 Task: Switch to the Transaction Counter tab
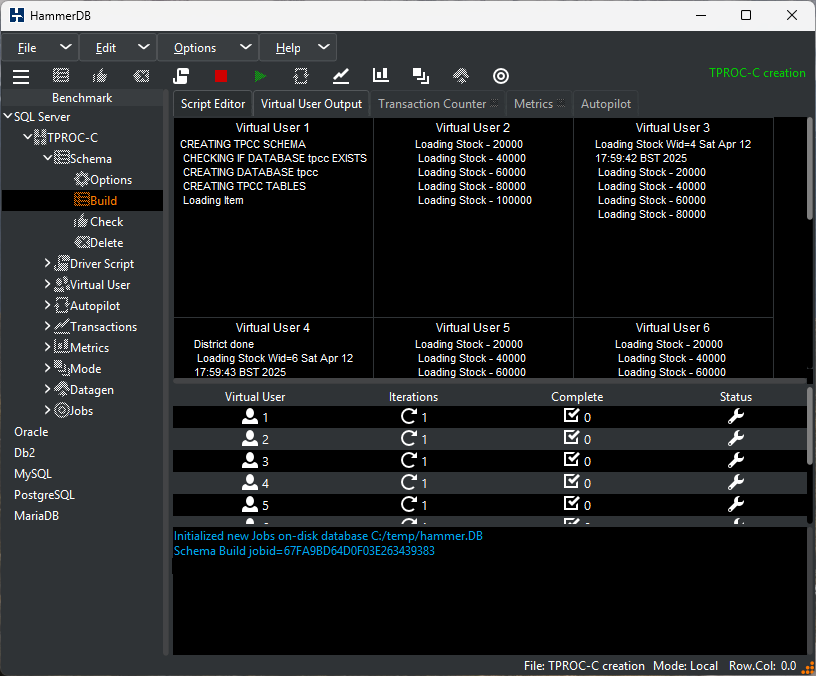(438, 104)
